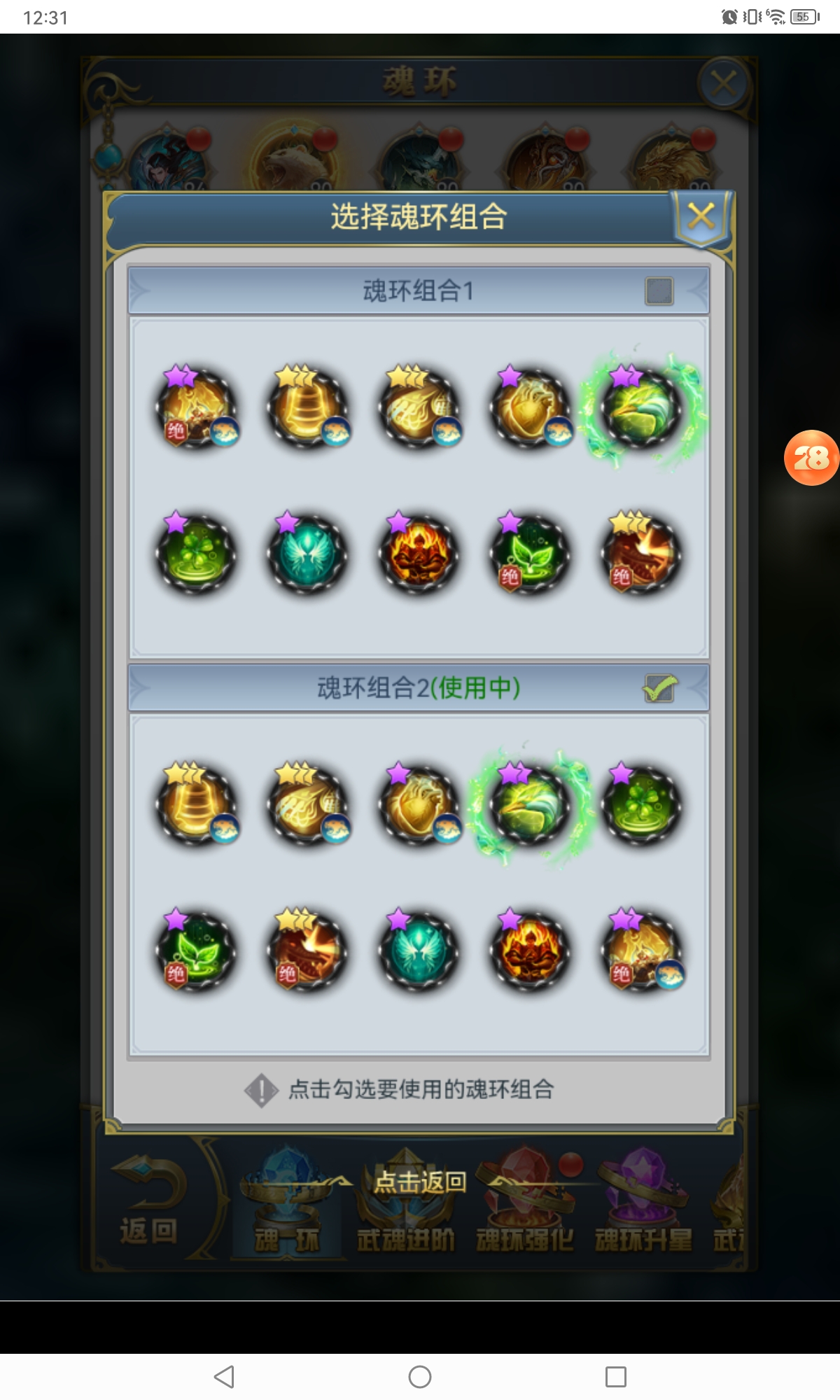
Task: Select the white bear hero portrait
Action: coord(294,161)
